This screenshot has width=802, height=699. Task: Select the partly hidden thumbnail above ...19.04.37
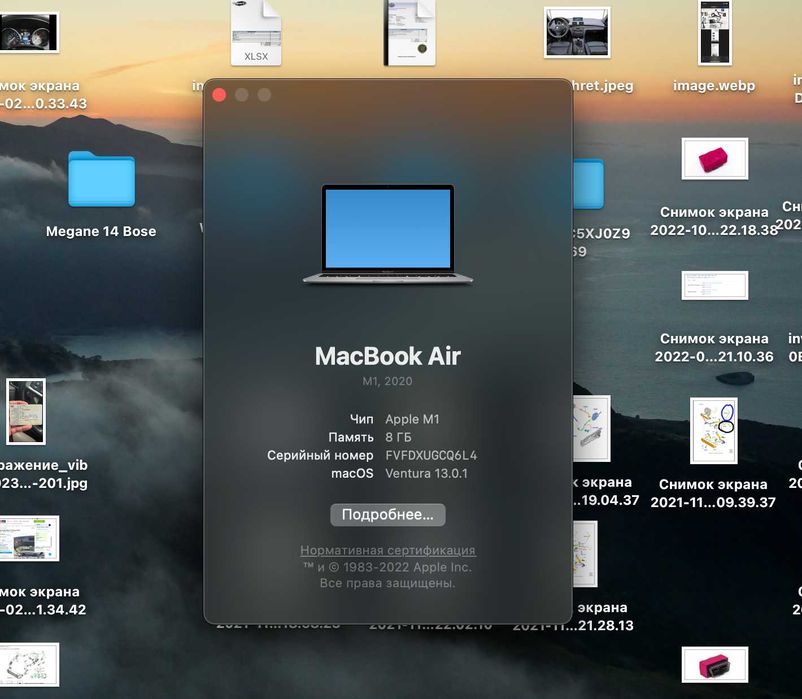coord(592,429)
